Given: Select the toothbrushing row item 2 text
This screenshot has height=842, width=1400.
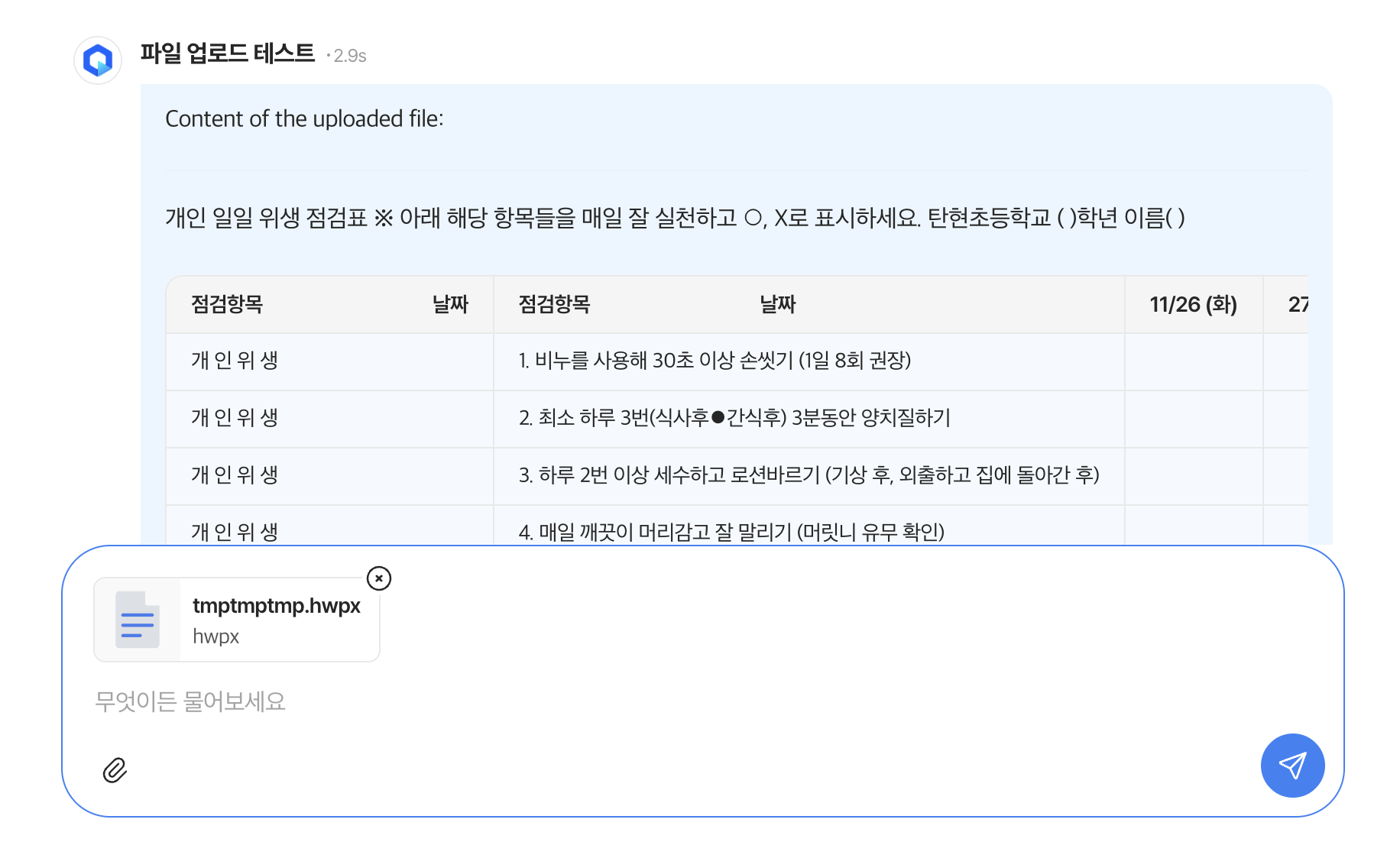Looking at the screenshot, I should click(734, 418).
